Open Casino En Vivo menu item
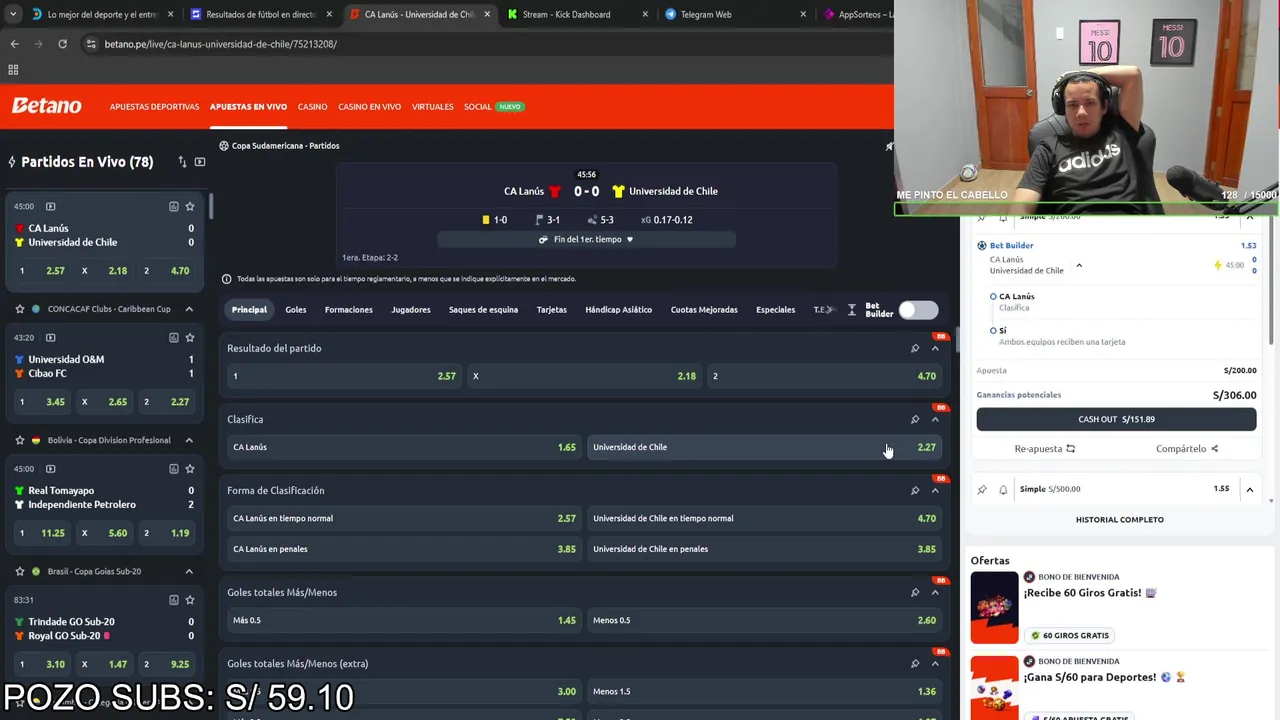The image size is (1280, 720). 369,107
